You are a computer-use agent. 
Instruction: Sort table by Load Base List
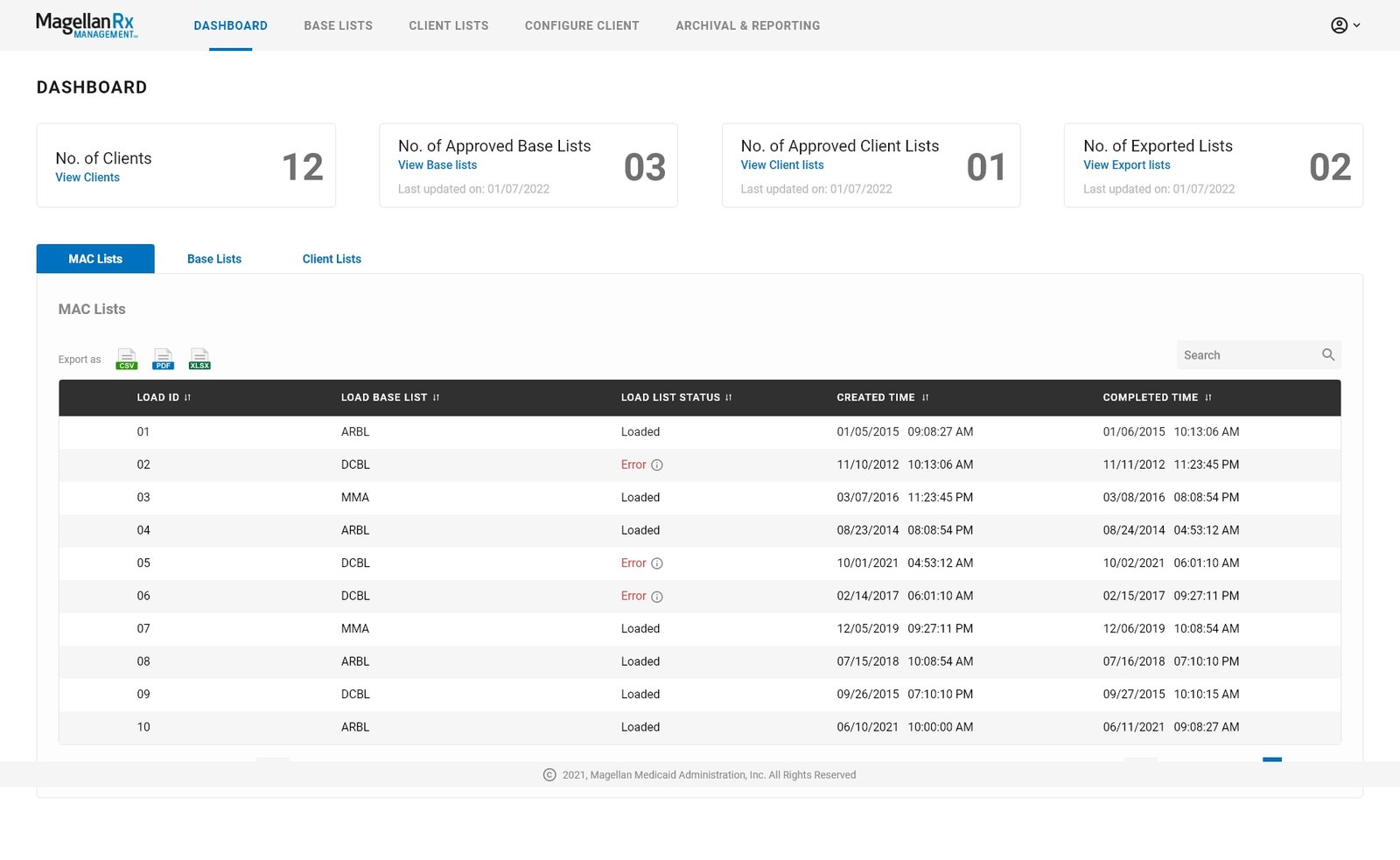(x=436, y=398)
